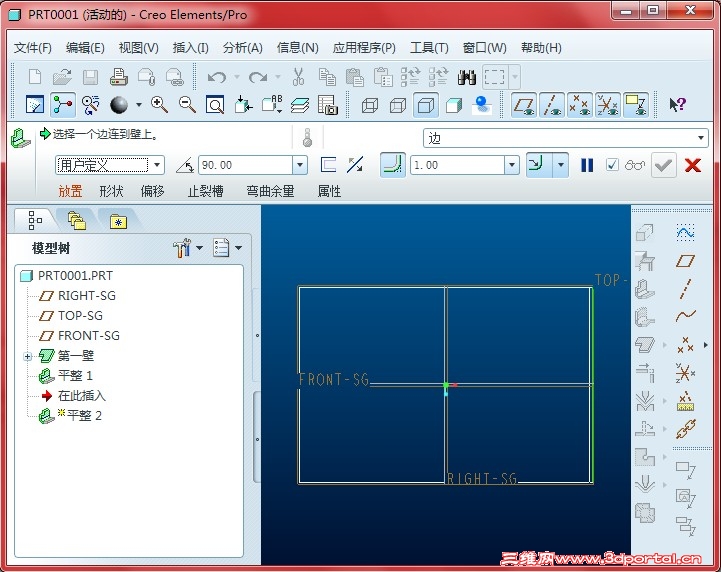Viewport: 721px width, 572px height.
Task: Click the red X cancel feature button
Action: [692, 165]
